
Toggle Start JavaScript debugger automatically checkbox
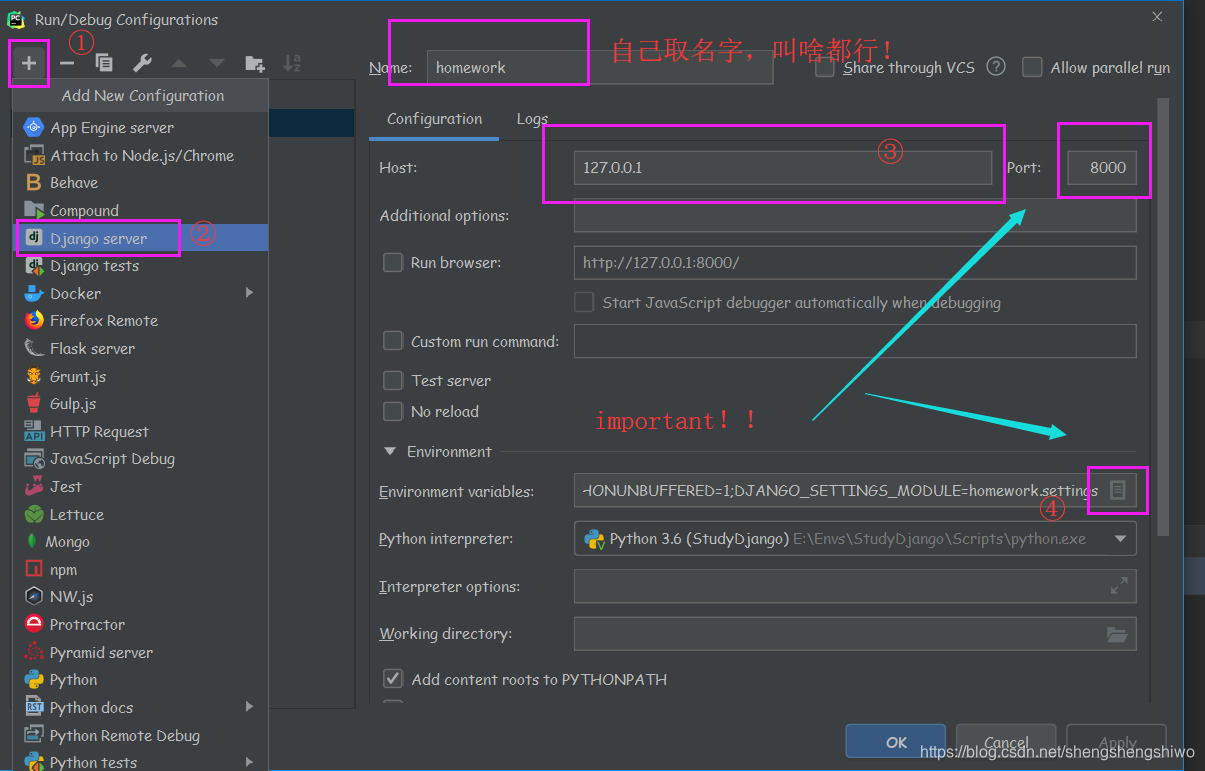584,302
